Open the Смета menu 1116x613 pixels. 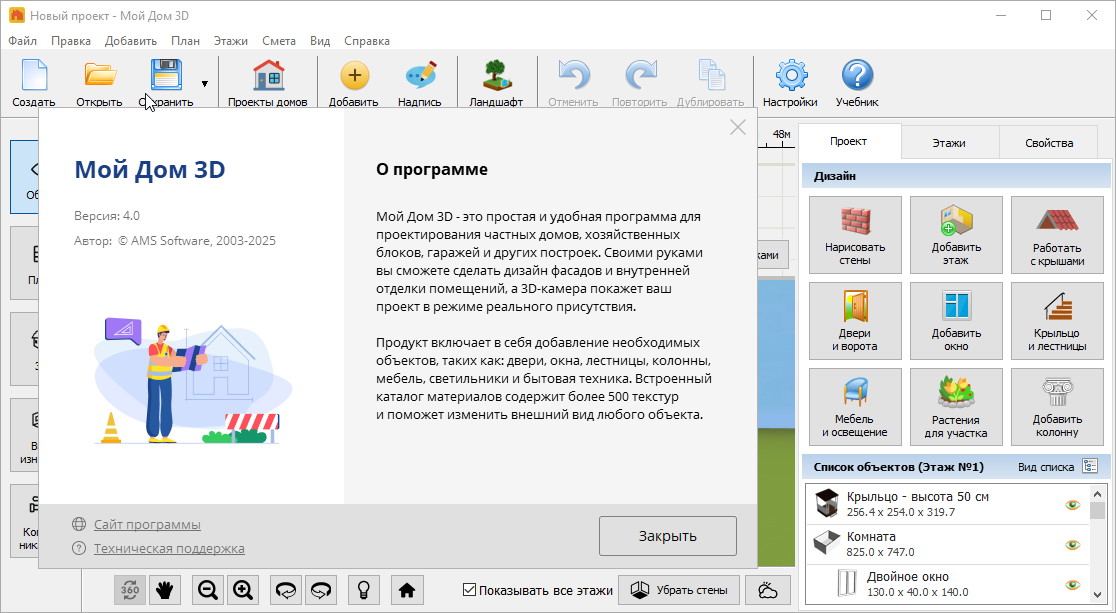(x=279, y=41)
